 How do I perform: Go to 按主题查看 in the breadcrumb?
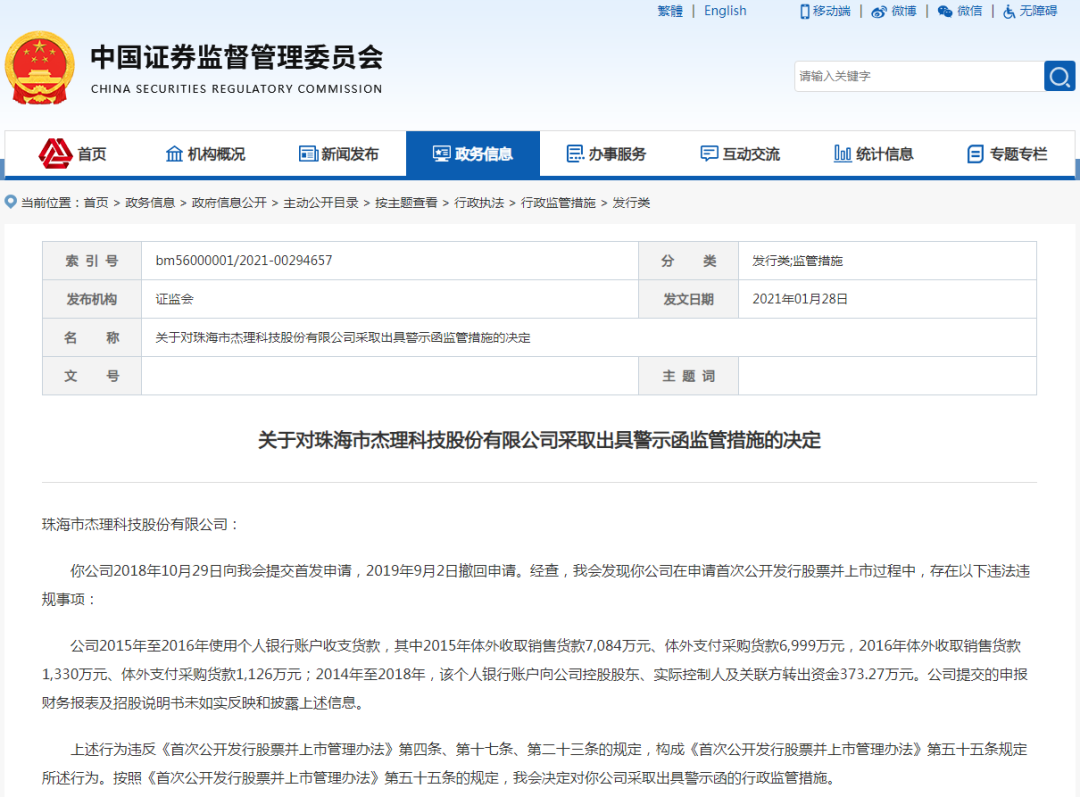coord(406,203)
